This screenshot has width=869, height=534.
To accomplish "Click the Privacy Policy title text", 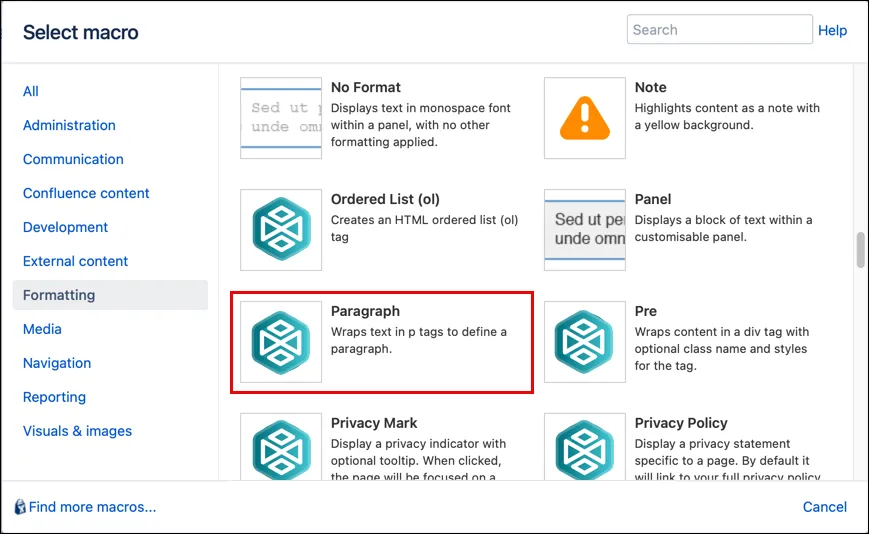I will click(x=681, y=423).
